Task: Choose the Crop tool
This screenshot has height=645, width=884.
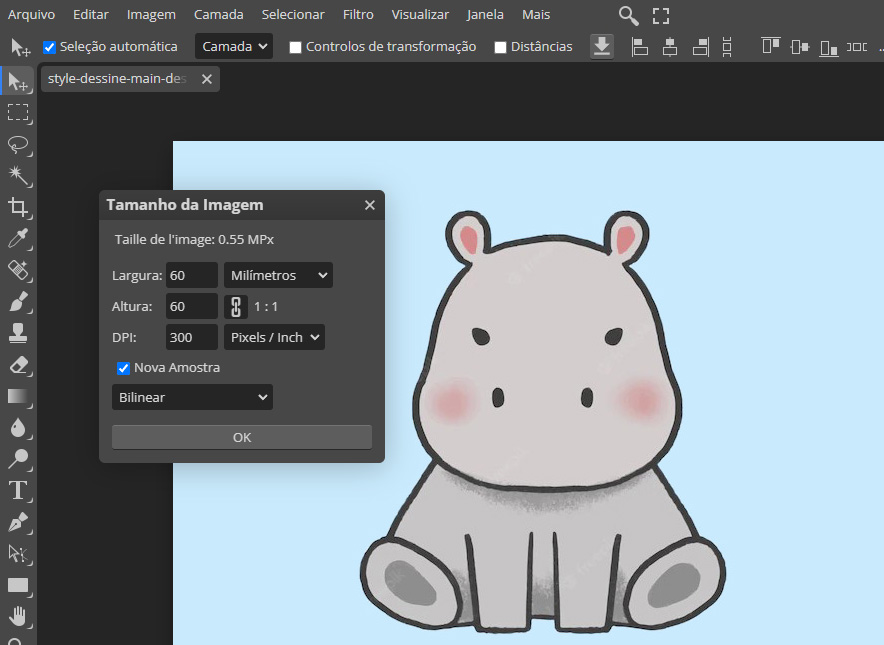Action: (x=18, y=207)
